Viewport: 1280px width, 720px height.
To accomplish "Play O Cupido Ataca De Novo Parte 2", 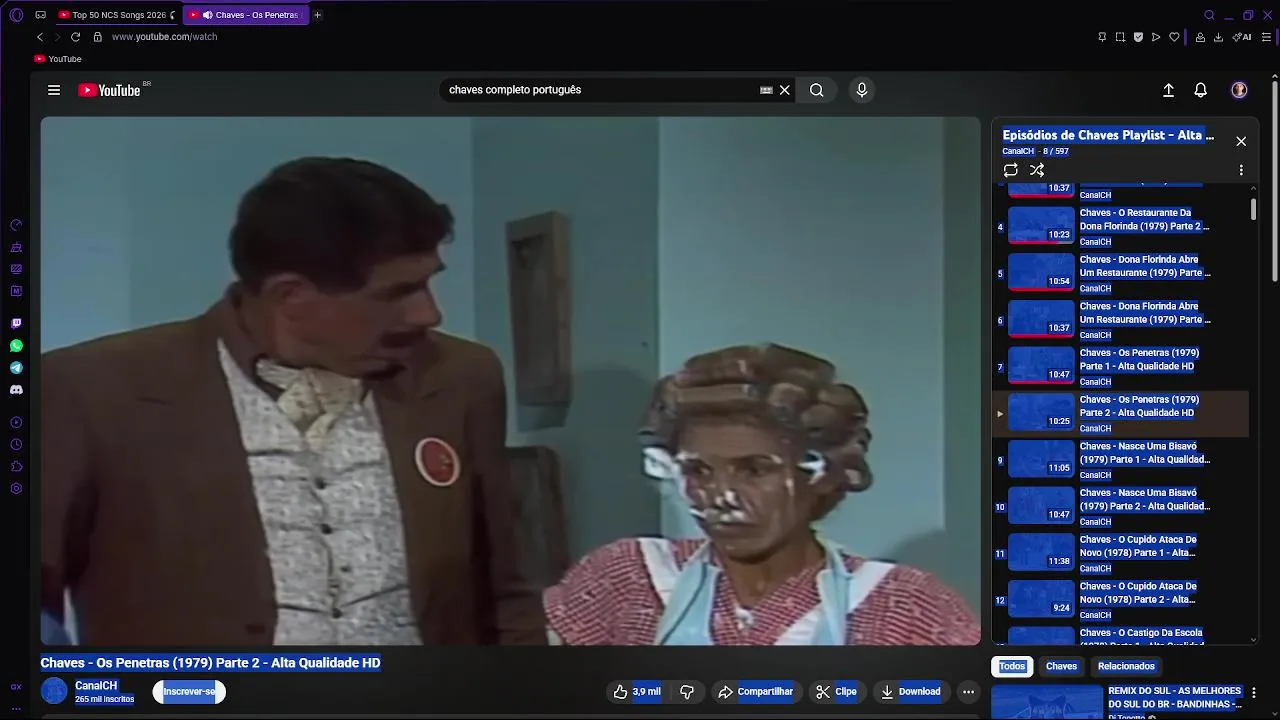I will (1120, 599).
